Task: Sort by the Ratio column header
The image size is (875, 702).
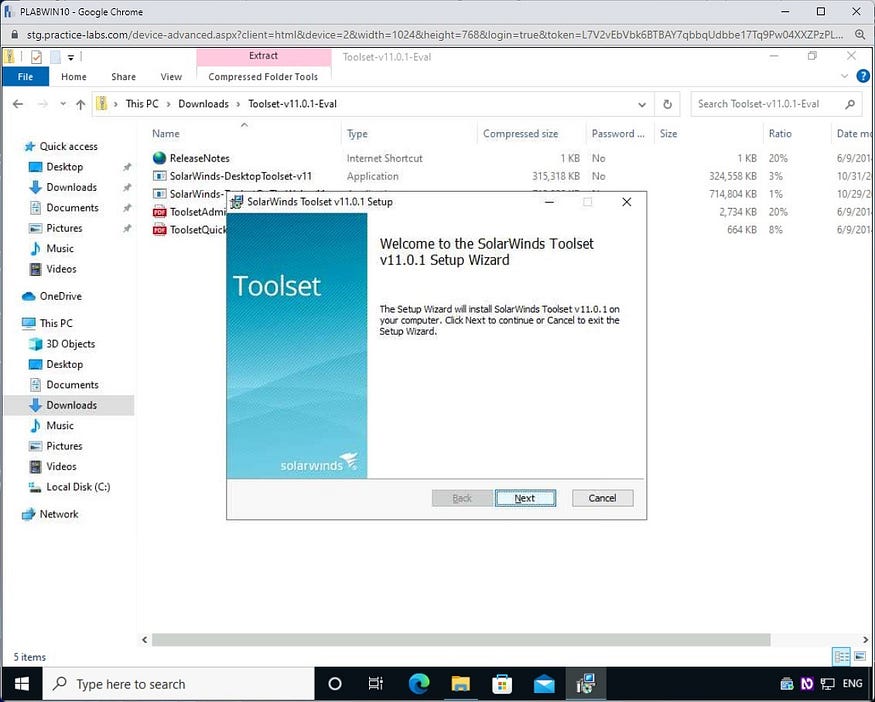Action: click(x=780, y=133)
